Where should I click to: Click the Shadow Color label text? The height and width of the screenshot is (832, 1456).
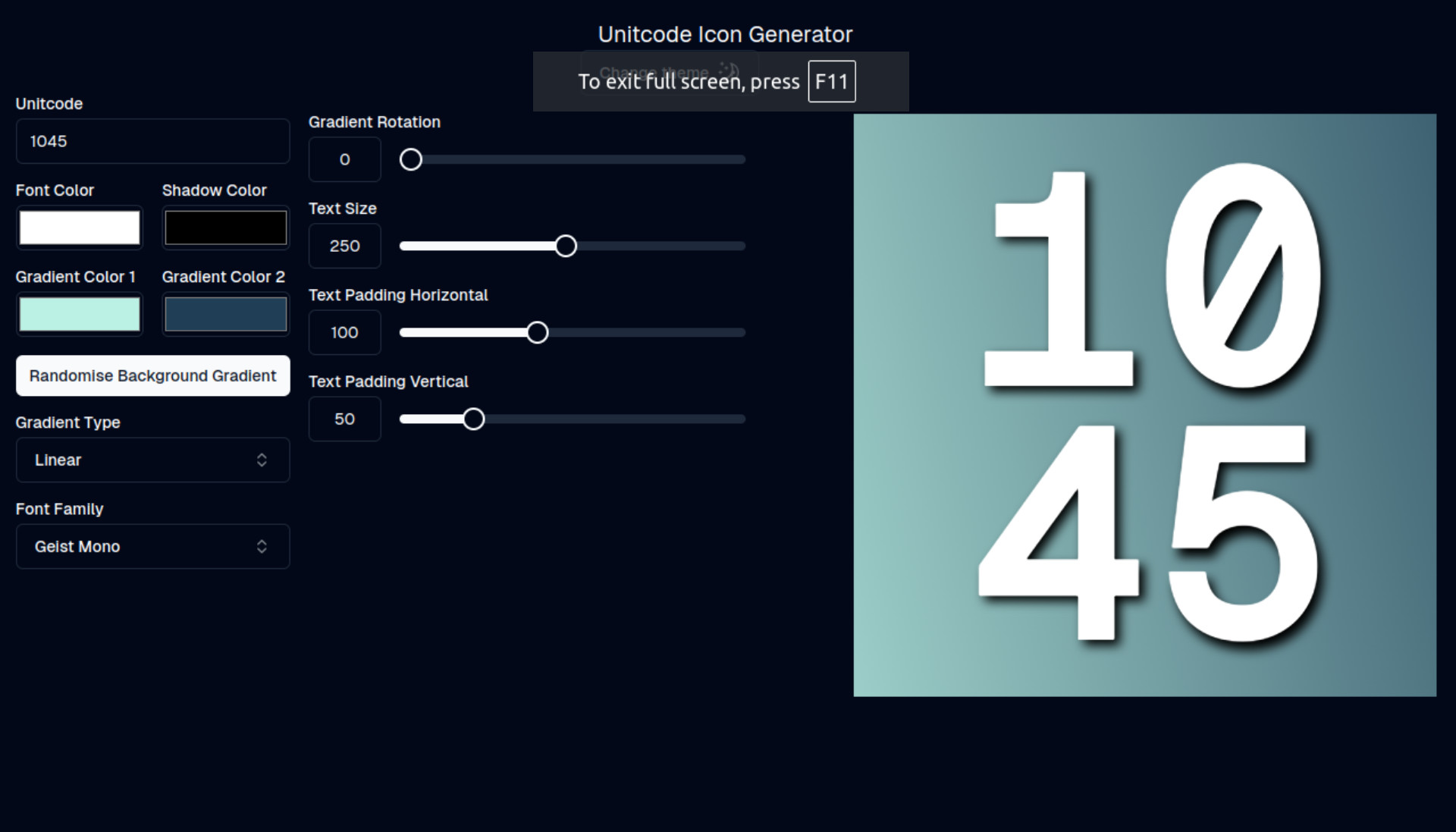point(215,190)
